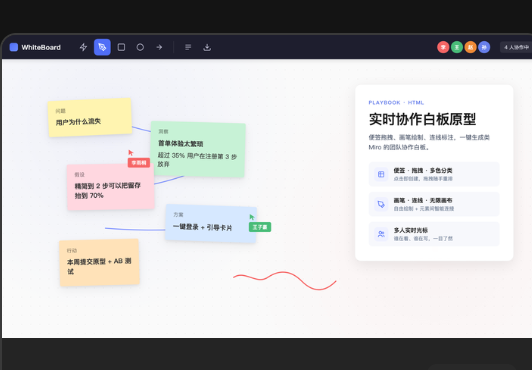Click the red 李 cursor name tag

point(139,163)
